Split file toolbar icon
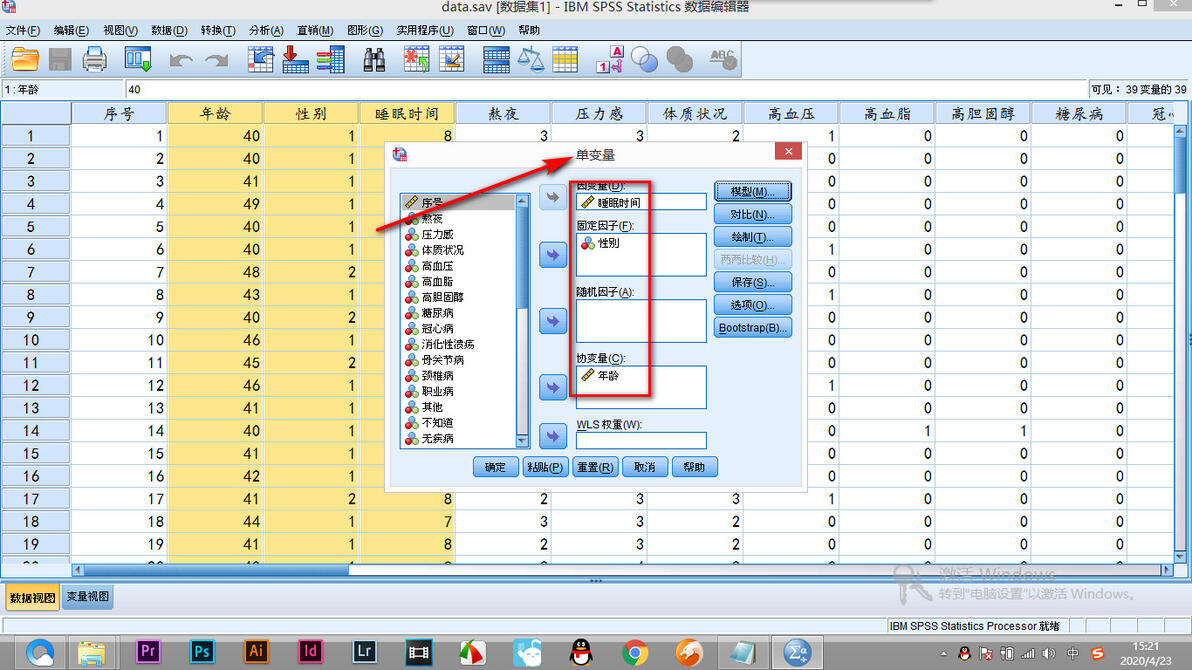Screen dimensions: 1192x670 [x=496, y=59]
